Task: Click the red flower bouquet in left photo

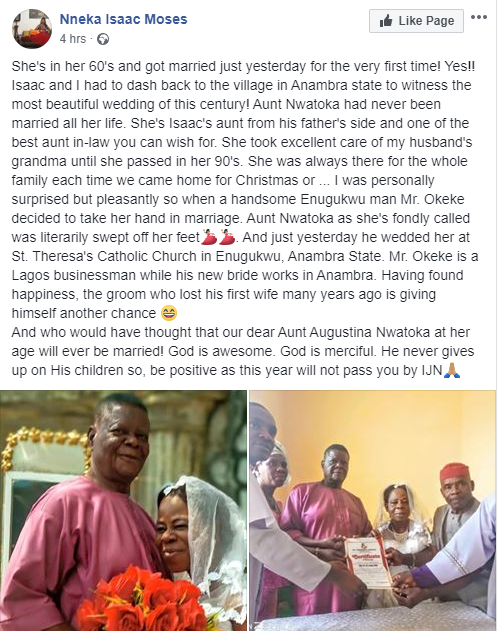Action: 145,600
